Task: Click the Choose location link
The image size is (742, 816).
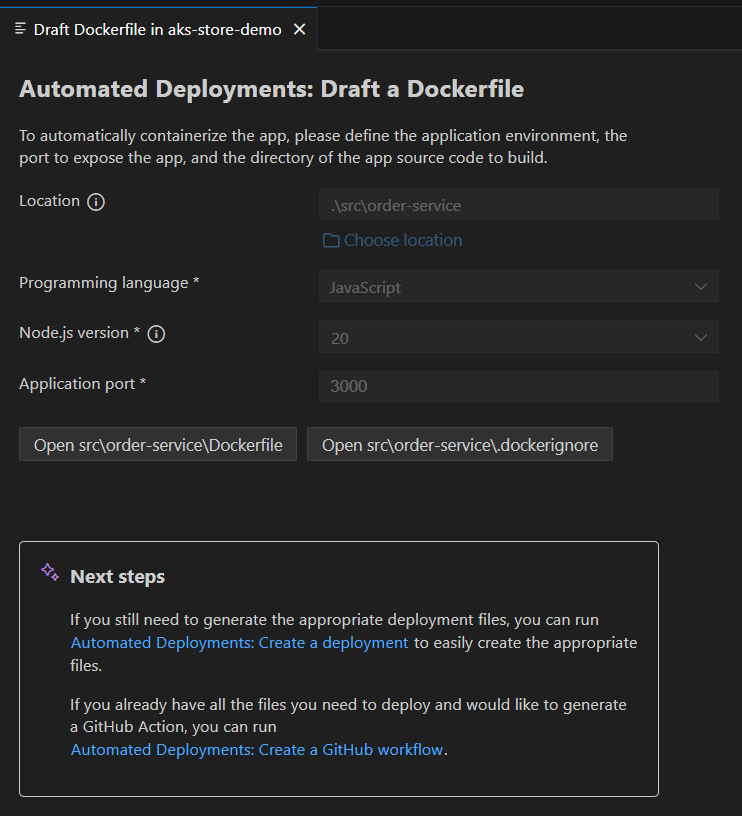Action: coord(403,240)
